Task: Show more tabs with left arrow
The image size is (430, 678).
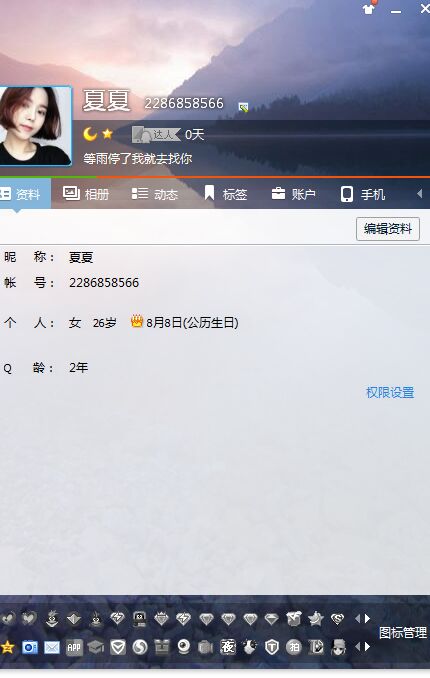Action: click(x=419, y=194)
